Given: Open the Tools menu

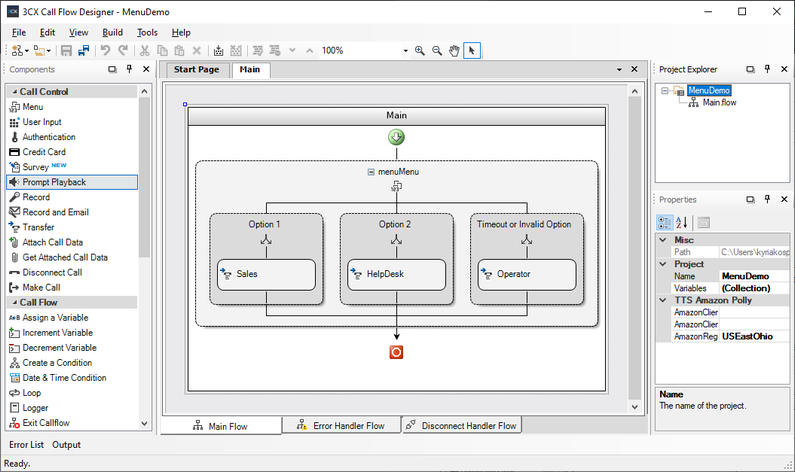Looking at the screenshot, I should point(147,32).
